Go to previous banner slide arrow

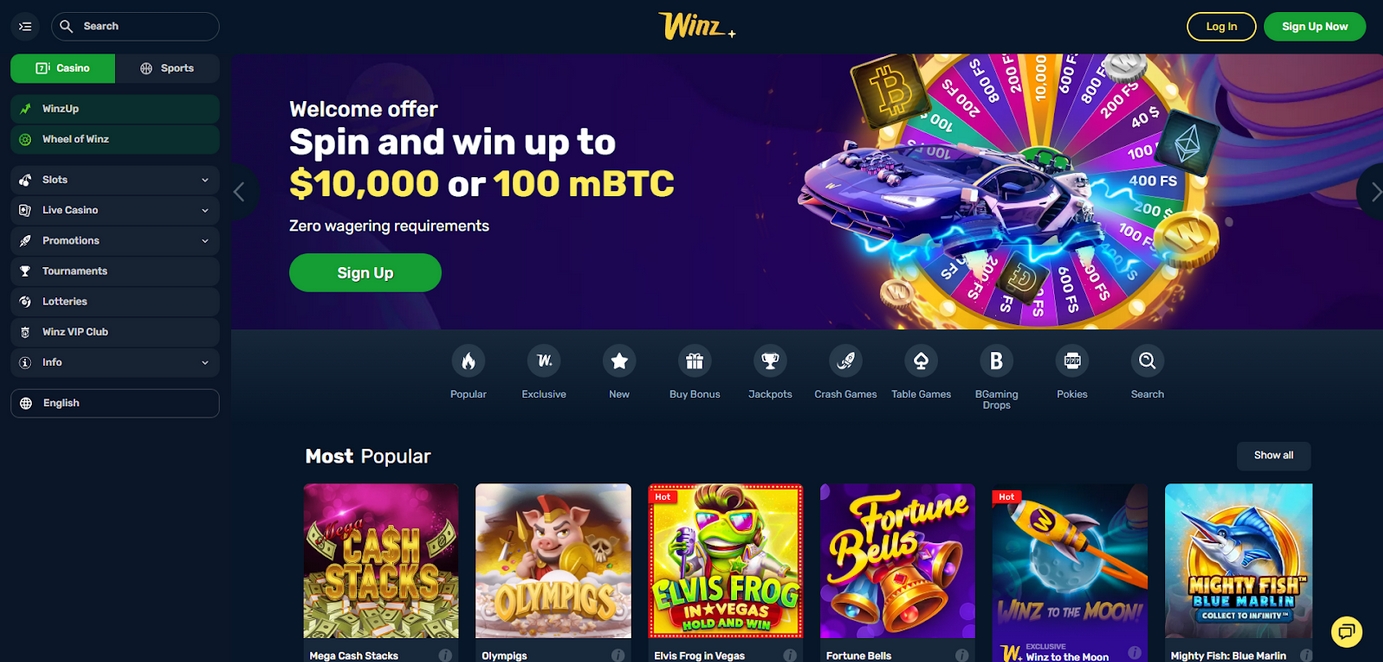point(239,192)
